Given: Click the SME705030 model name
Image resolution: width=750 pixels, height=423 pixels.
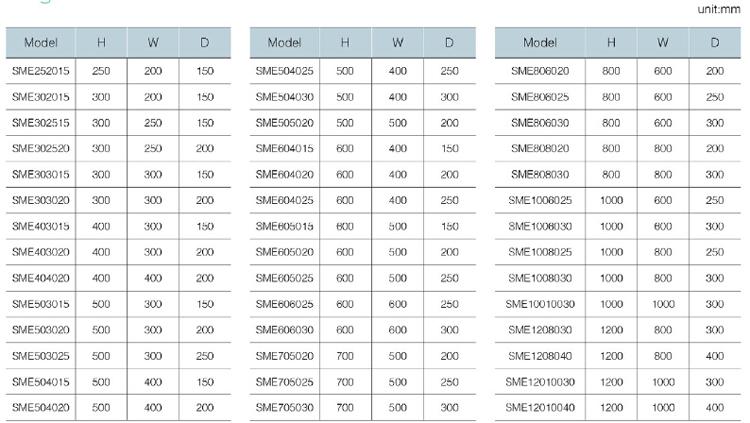Looking at the screenshot, I should coord(284,408).
